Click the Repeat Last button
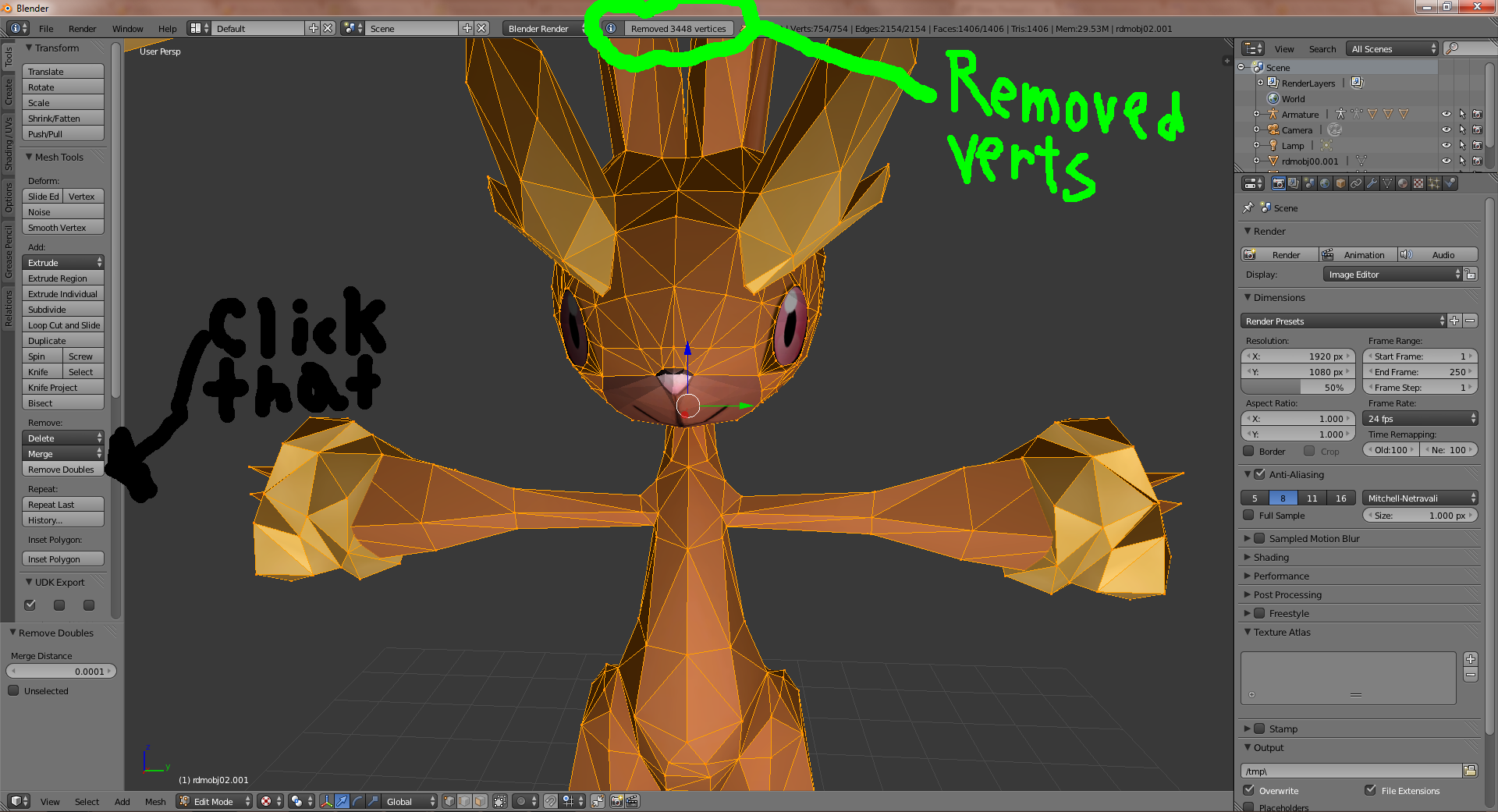The image size is (1498, 812). click(x=63, y=505)
